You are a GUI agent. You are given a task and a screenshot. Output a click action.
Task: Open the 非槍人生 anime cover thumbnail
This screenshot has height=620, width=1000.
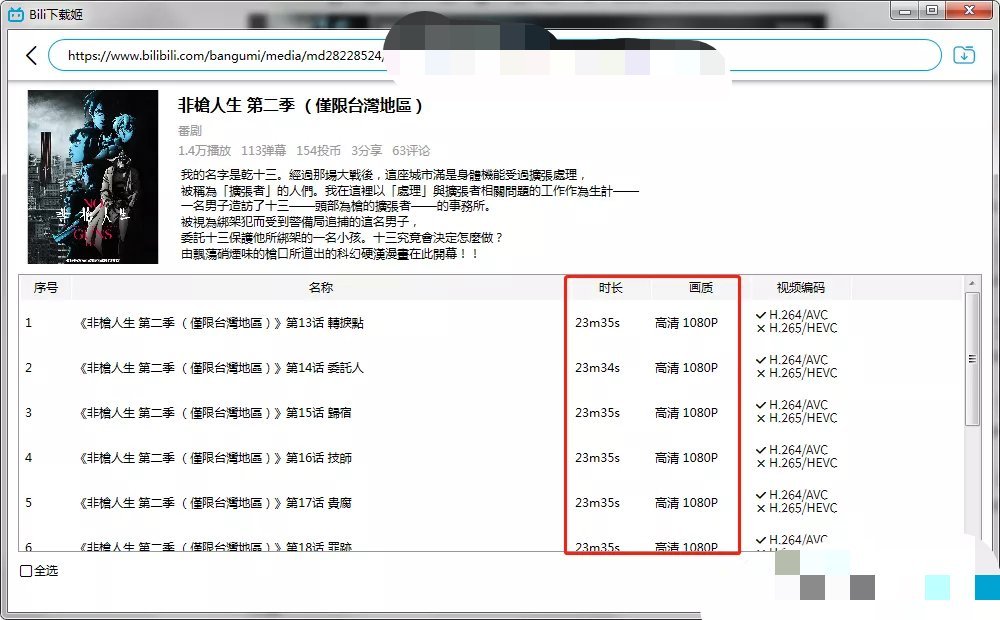[x=93, y=177]
